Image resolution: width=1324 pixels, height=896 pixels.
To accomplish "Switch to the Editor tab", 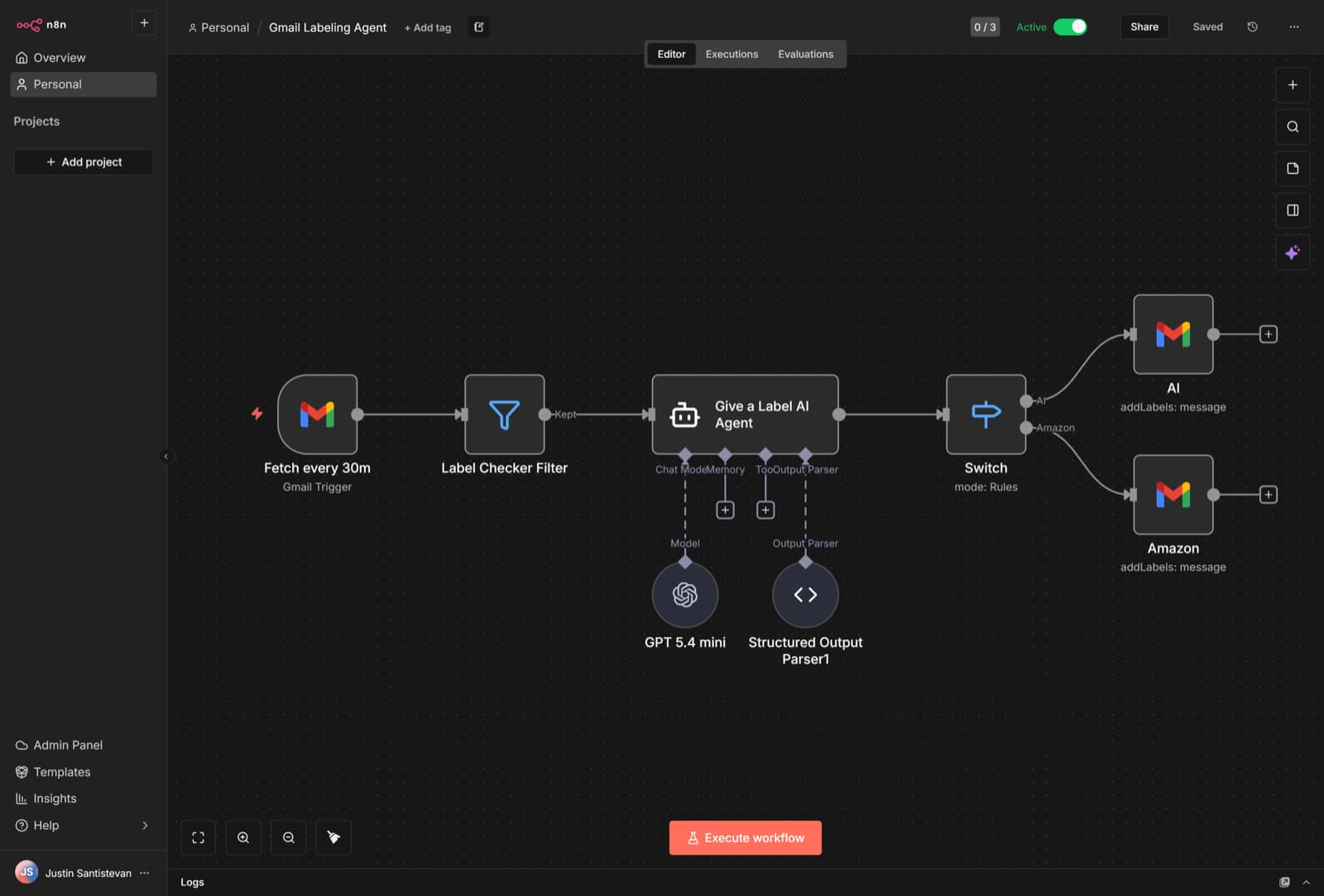I will click(x=671, y=54).
